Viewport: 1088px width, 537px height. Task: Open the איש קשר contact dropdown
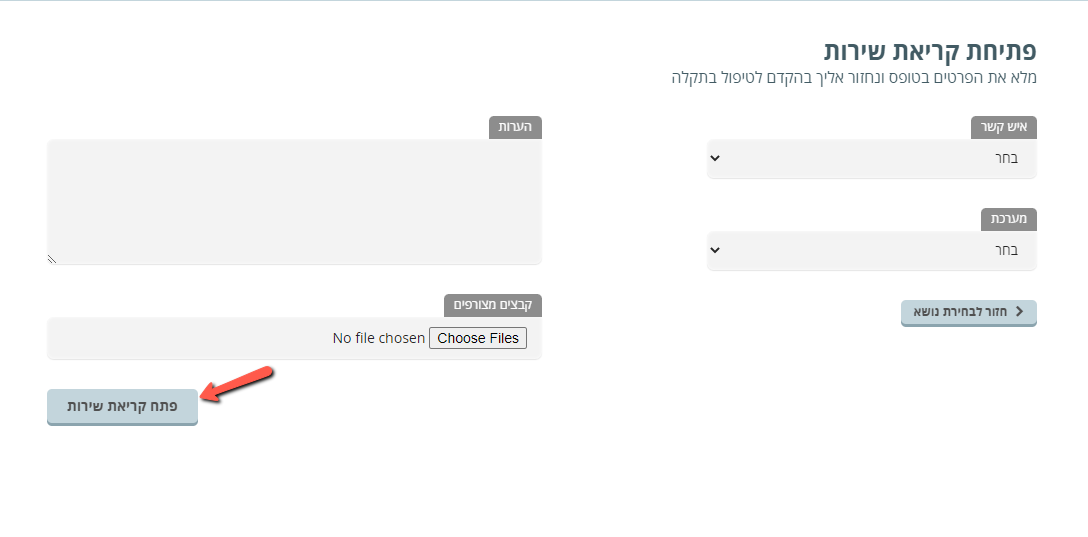pos(872,158)
